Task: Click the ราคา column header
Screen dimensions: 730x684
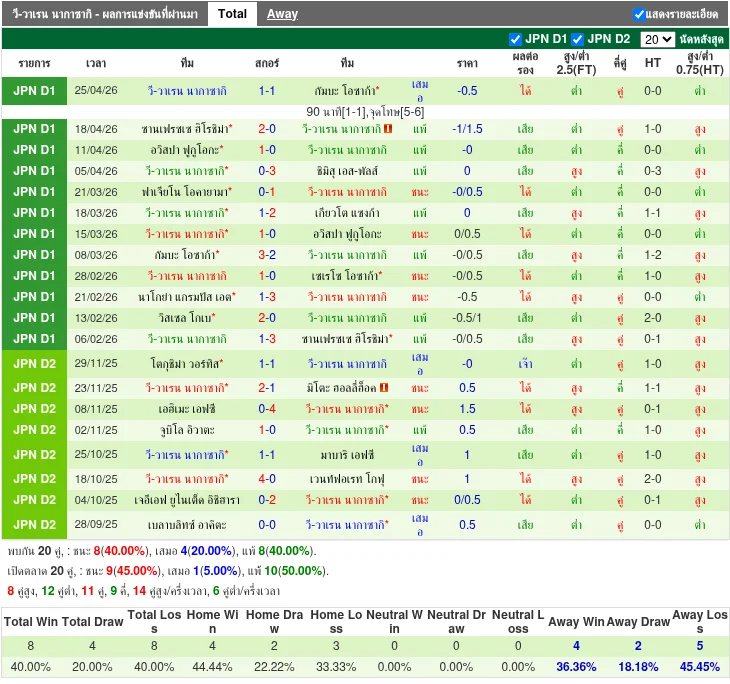Action: [467, 63]
